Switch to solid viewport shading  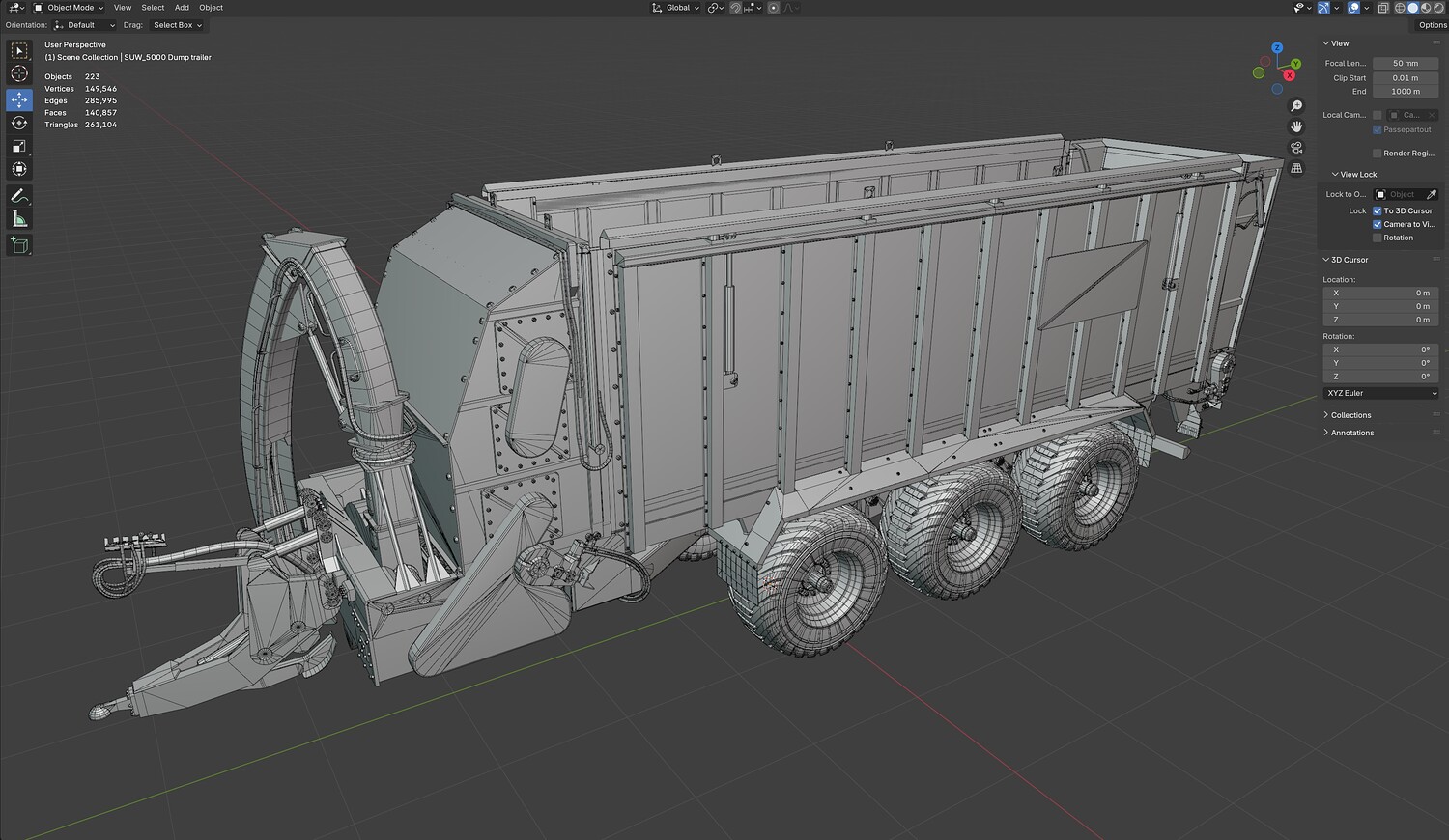point(1412,8)
